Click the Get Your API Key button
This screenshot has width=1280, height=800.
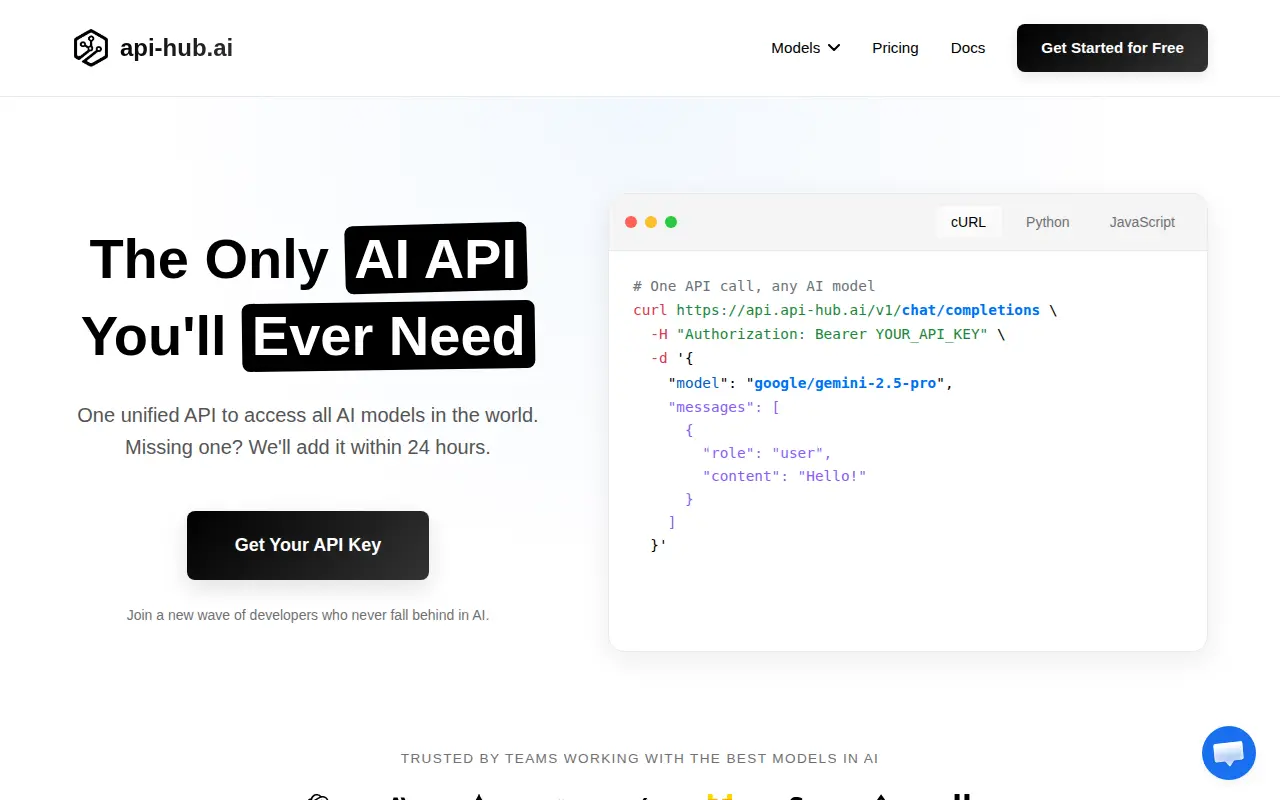(x=308, y=545)
